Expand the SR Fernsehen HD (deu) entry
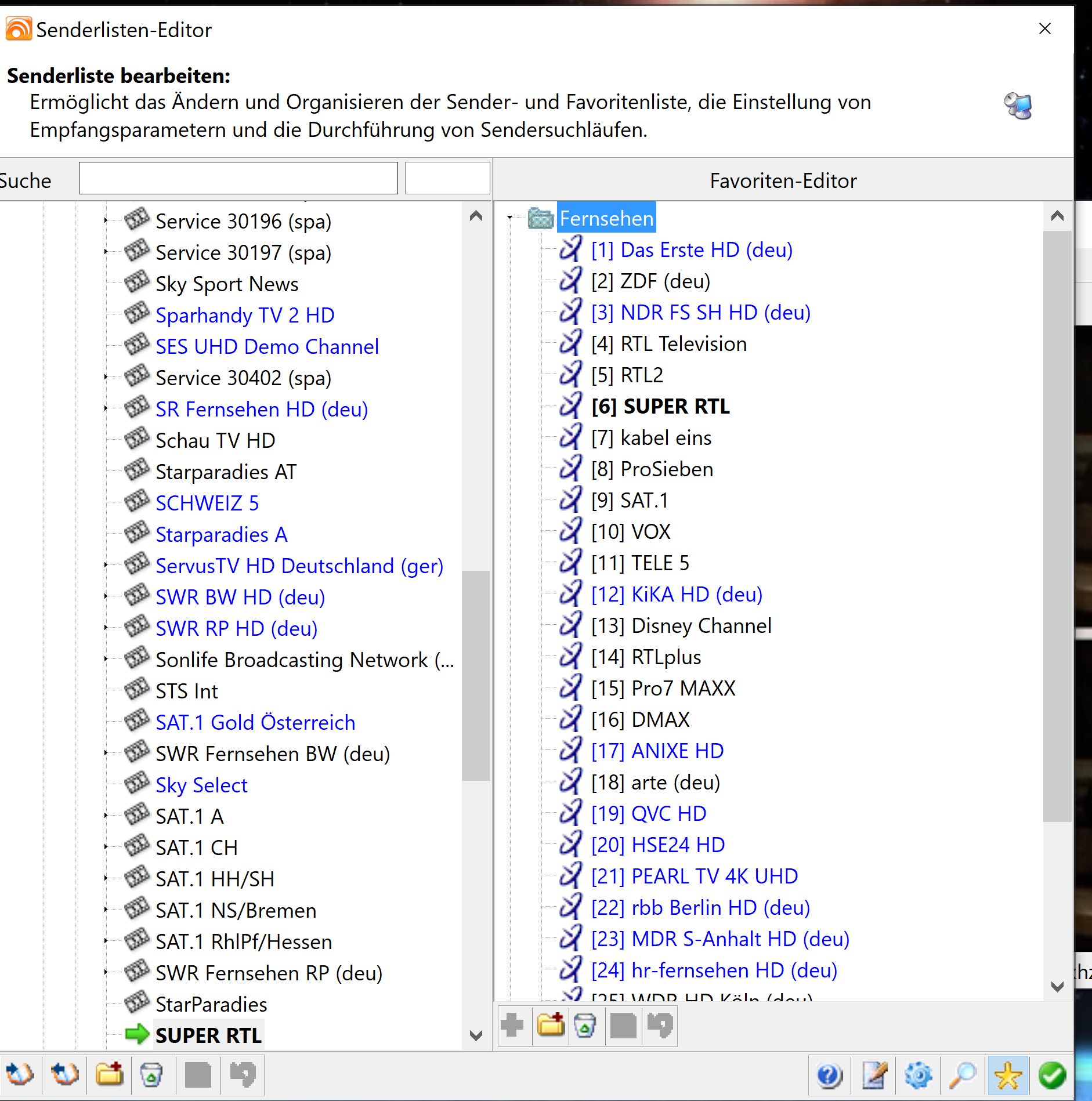1092x1101 pixels. coord(106,408)
